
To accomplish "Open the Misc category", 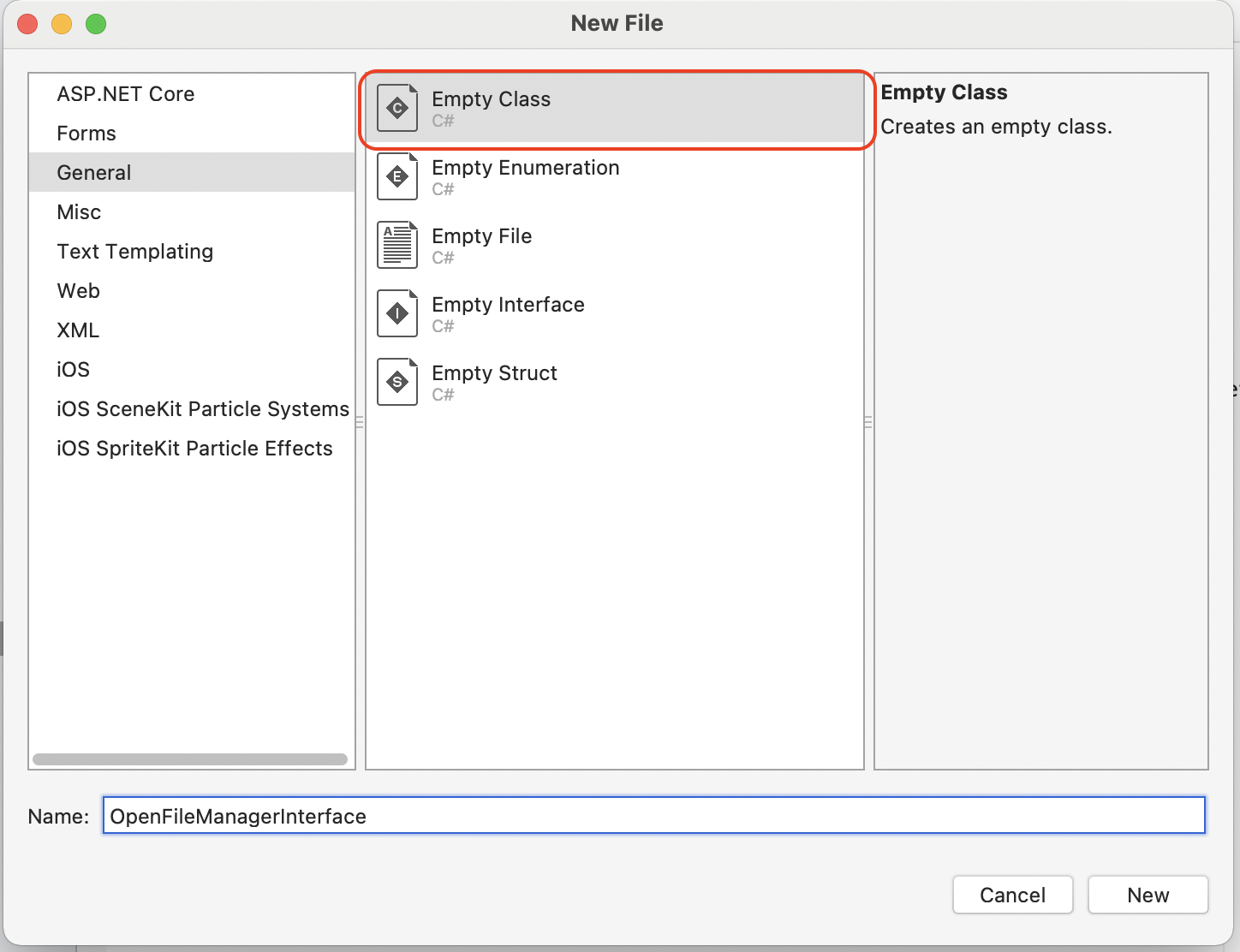I will (79, 212).
